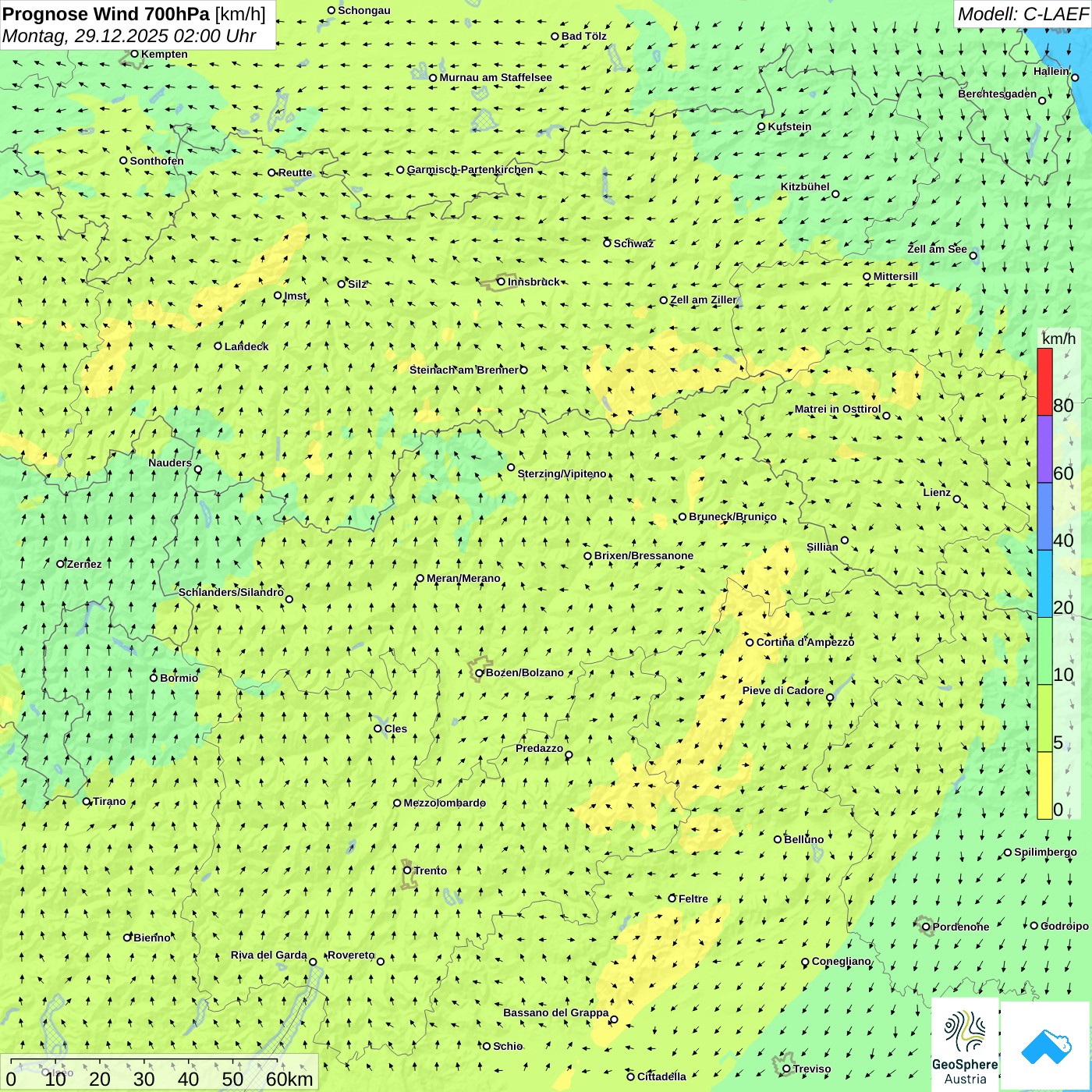Click the 'Imst' label
This screenshot has width=1092, height=1092.
point(296,296)
